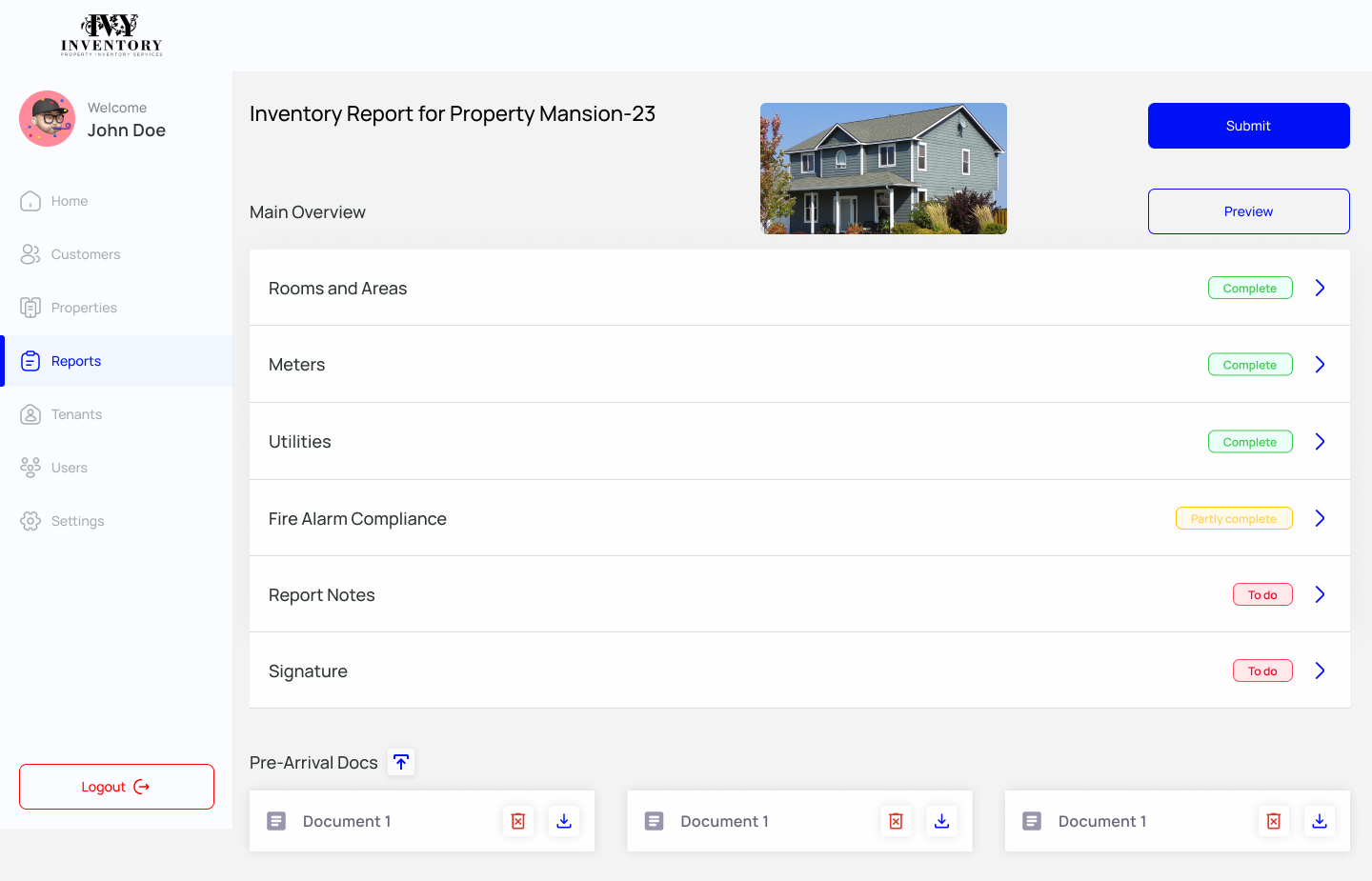The width and height of the screenshot is (1372, 881).
Task: Download the first Document 1 file
Action: pyautogui.click(x=564, y=821)
